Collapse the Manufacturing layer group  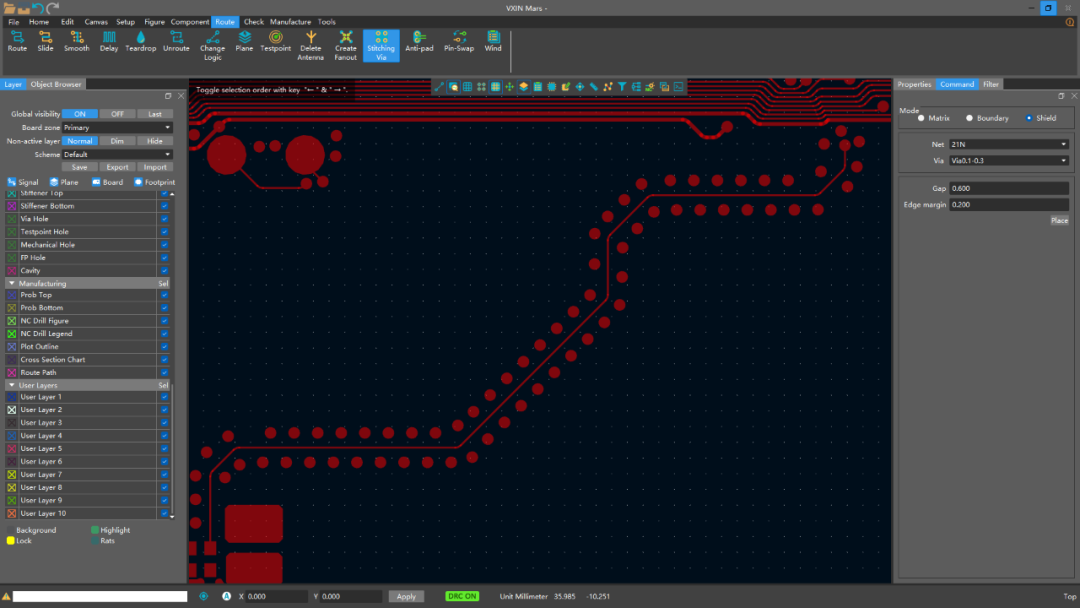tap(12, 284)
